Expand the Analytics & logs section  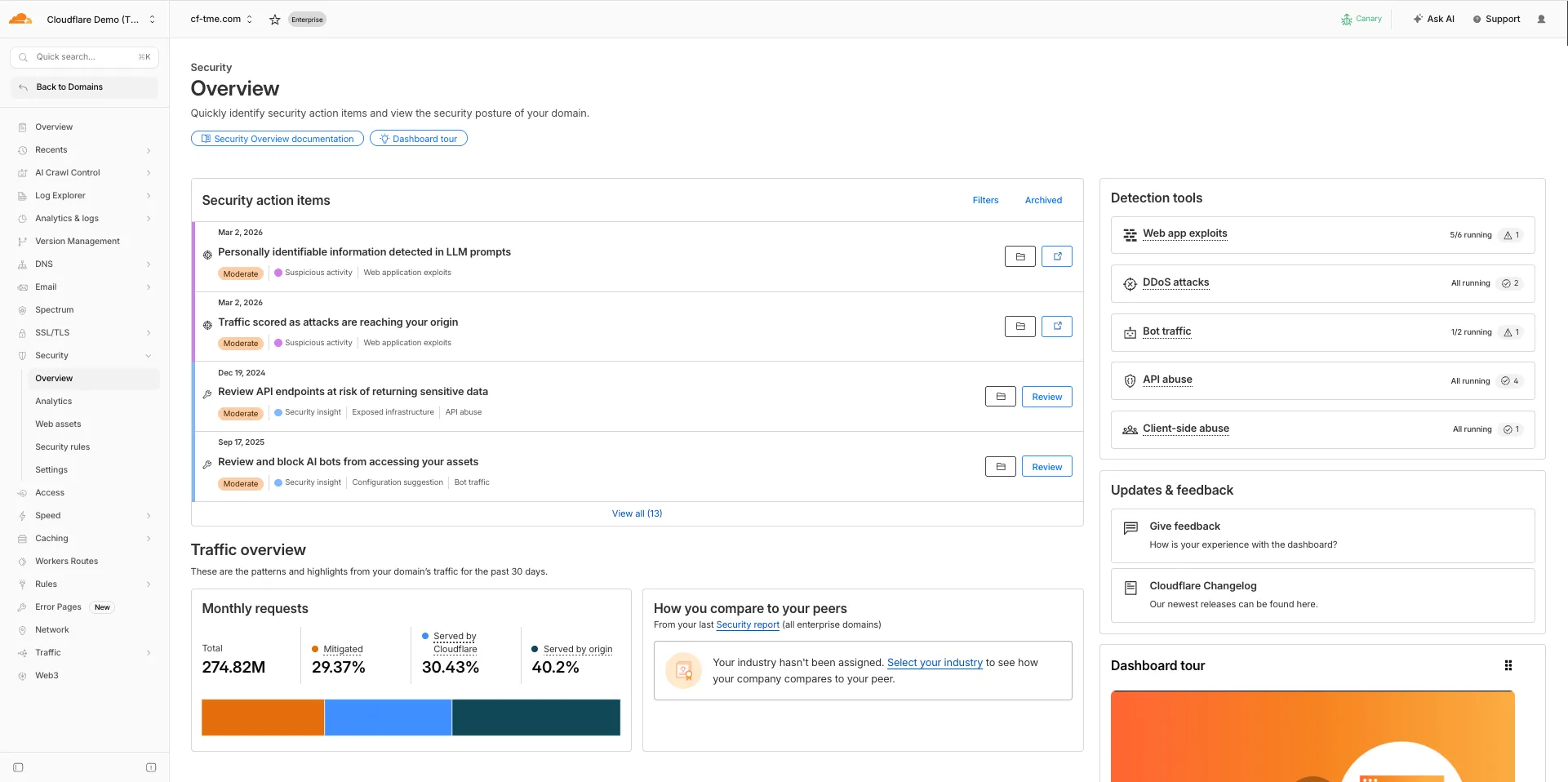click(66, 218)
